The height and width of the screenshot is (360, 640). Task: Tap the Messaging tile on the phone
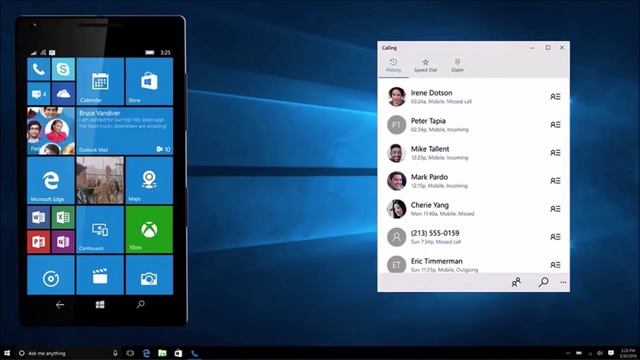pyautogui.click(x=39, y=94)
